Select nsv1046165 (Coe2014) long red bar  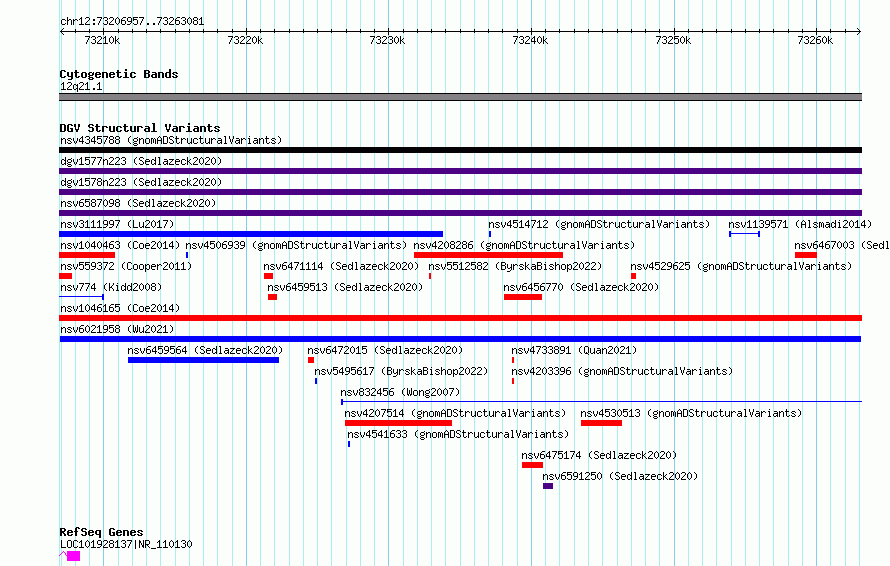(x=460, y=318)
